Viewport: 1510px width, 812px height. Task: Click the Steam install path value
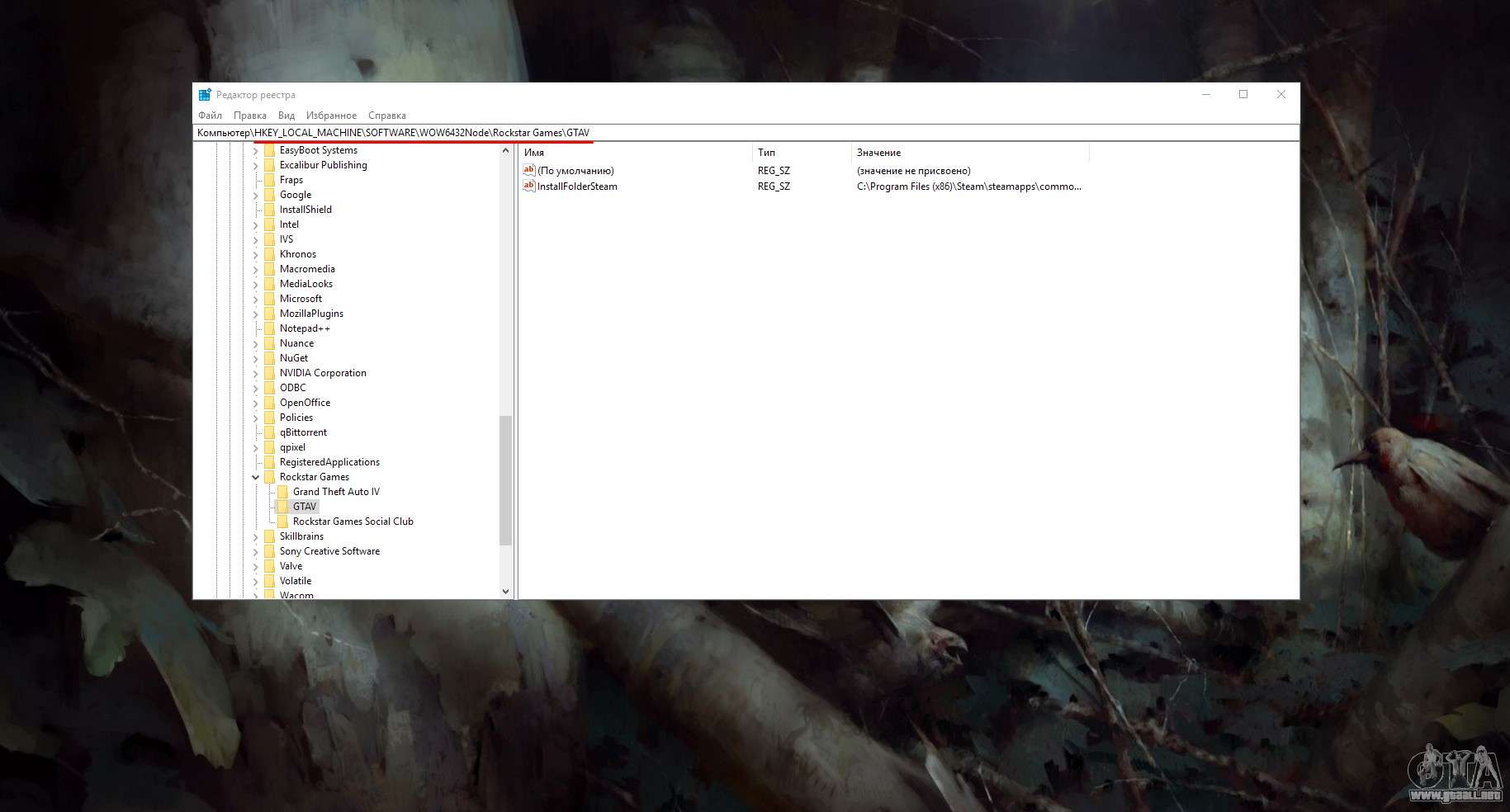[969, 186]
